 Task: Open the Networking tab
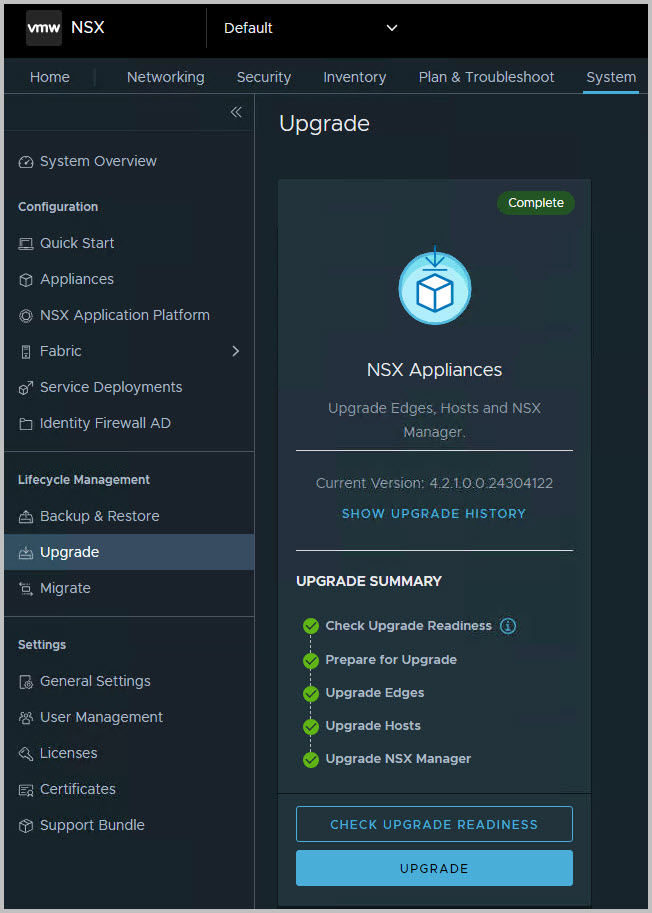point(165,77)
